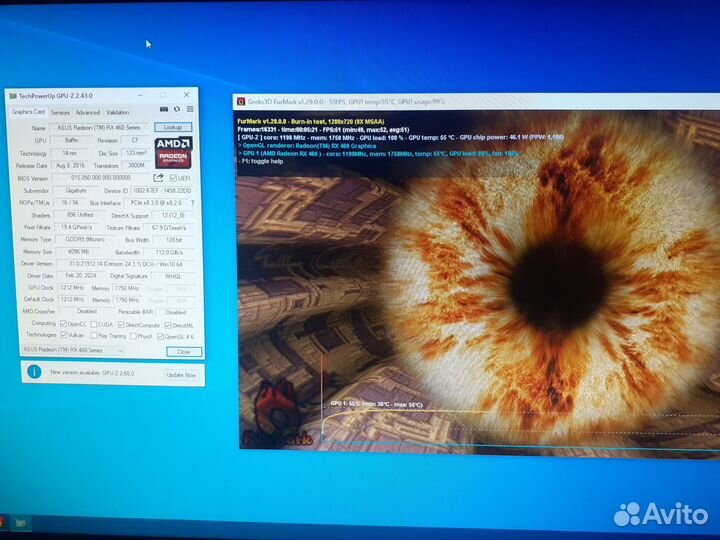Click the Bus Interface question mark
The image size is (720, 540).
tap(192, 203)
